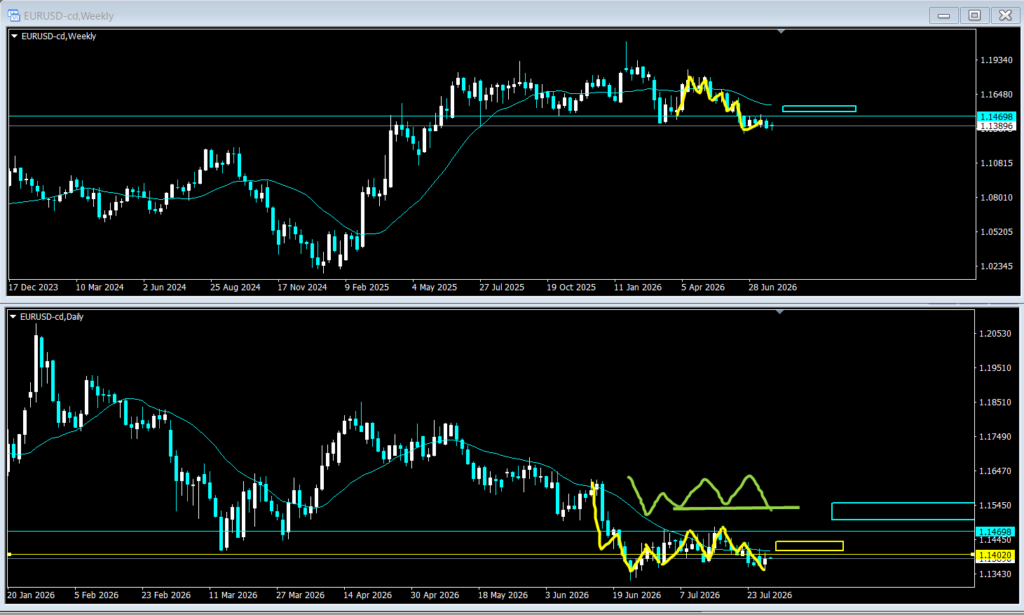Screen dimensions: 1024x615
Task: Click the 23 Jul 2026 date label
Action: (769, 595)
